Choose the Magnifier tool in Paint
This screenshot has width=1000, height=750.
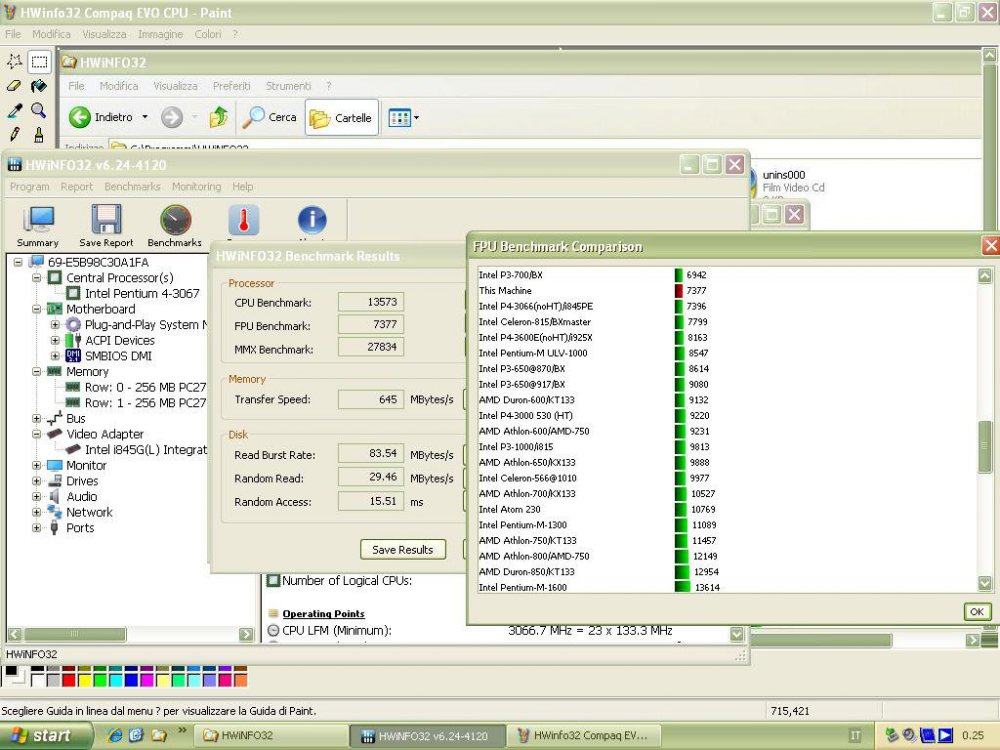click(39, 110)
